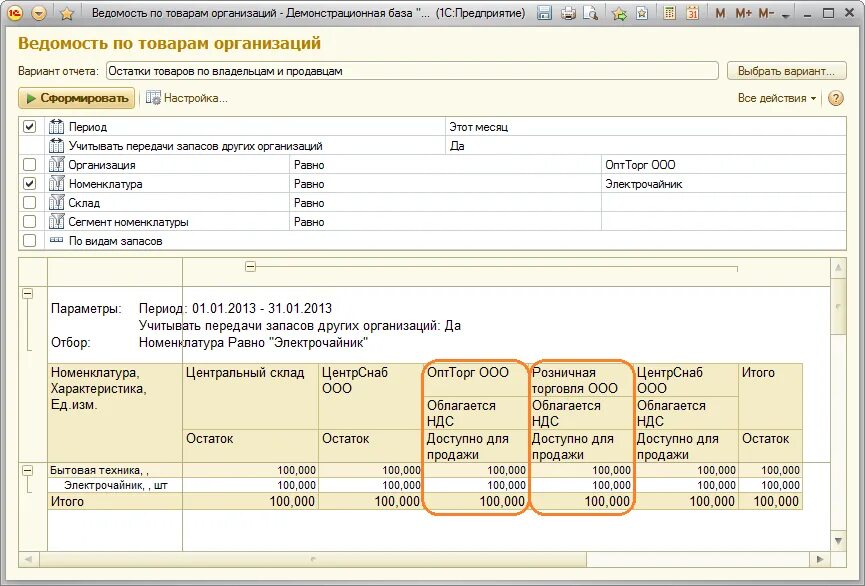Open the calendar icon
865x586 pixels.
[692, 13]
